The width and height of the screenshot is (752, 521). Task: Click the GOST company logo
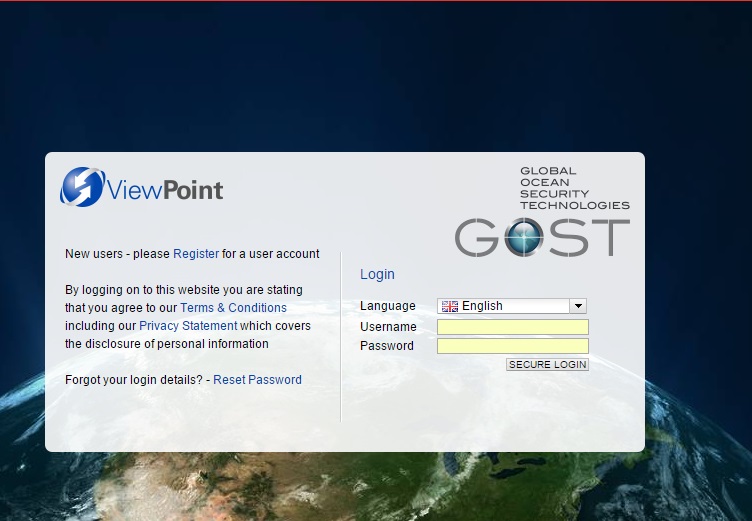point(542,237)
